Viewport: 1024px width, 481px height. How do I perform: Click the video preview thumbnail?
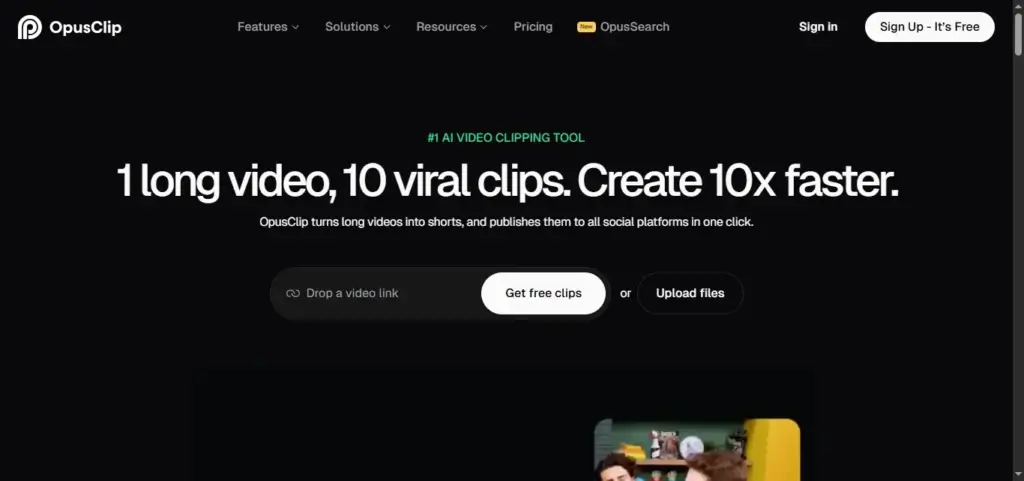pyautogui.click(x=697, y=450)
